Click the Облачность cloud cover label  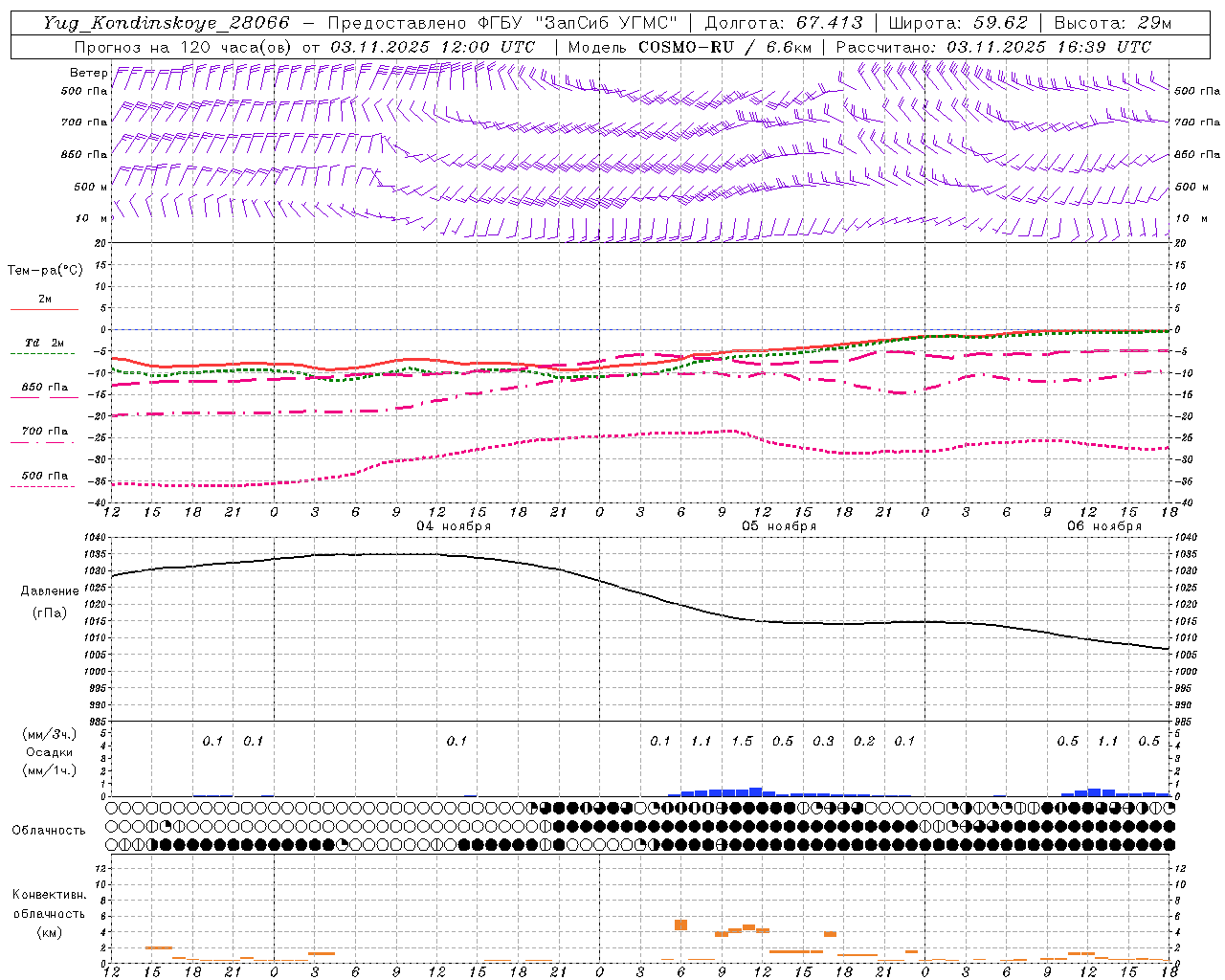(x=49, y=830)
